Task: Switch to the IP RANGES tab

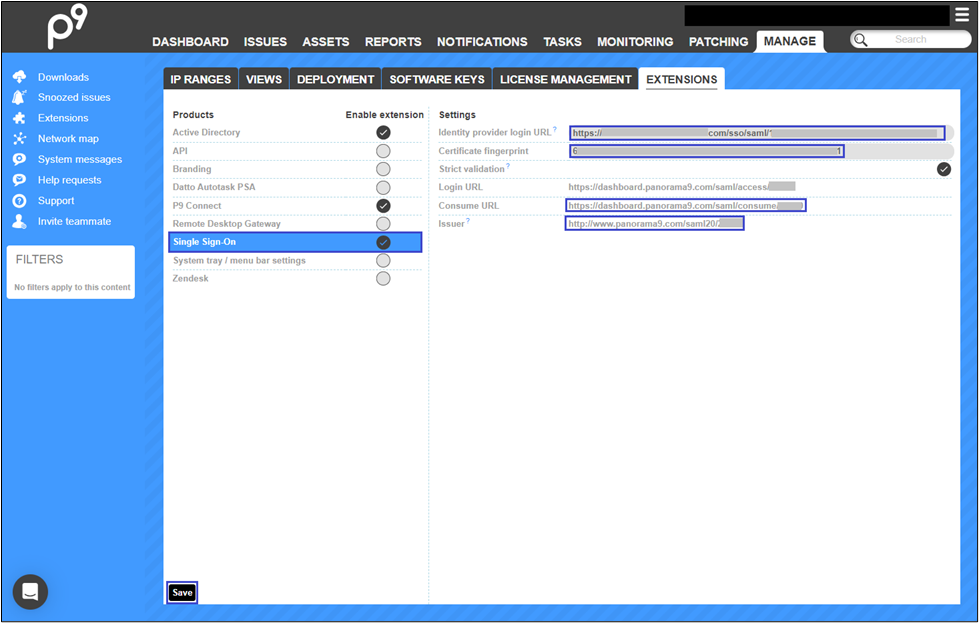Action: 201,79
